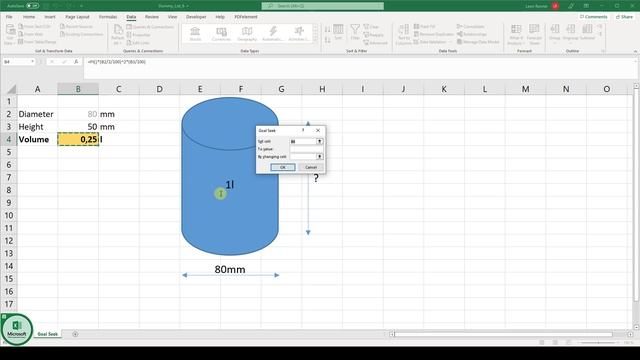Add a new sheet with plus button
Image resolution: width=640 pixels, height=360 pixels.
75,334
